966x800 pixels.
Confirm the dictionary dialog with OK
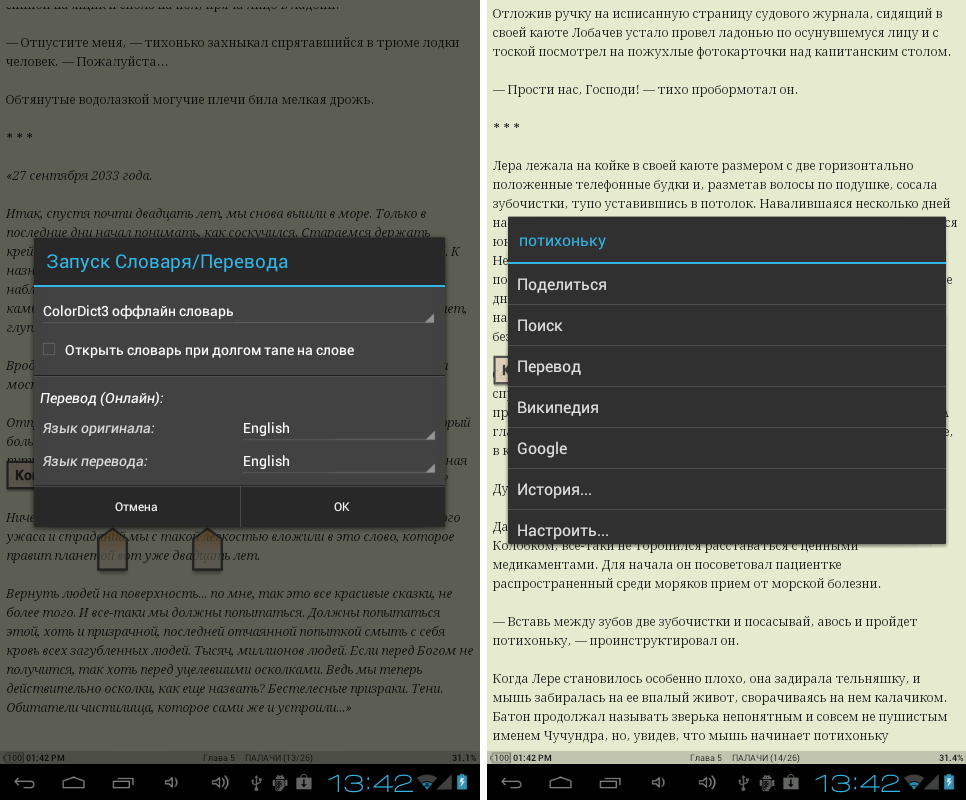tap(342, 507)
